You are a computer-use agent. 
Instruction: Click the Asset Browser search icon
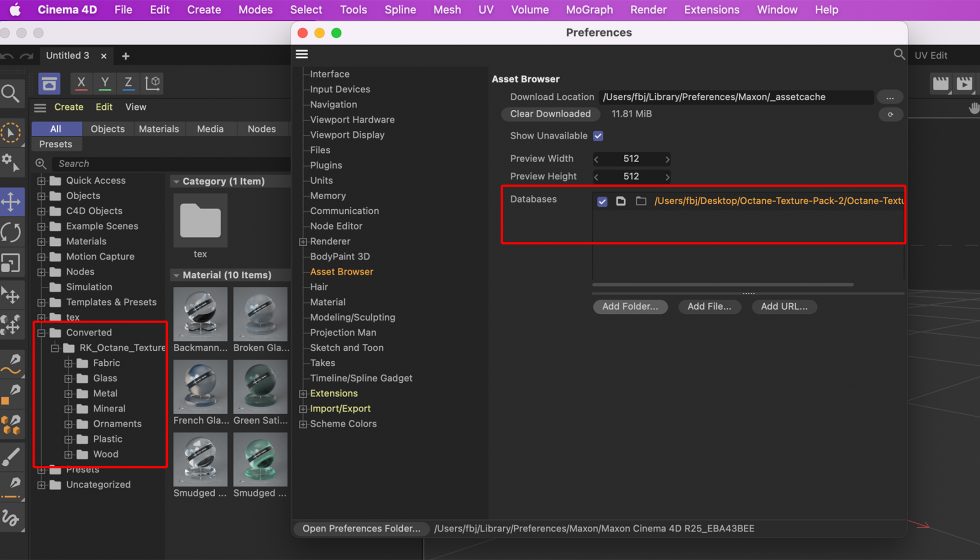tap(41, 164)
